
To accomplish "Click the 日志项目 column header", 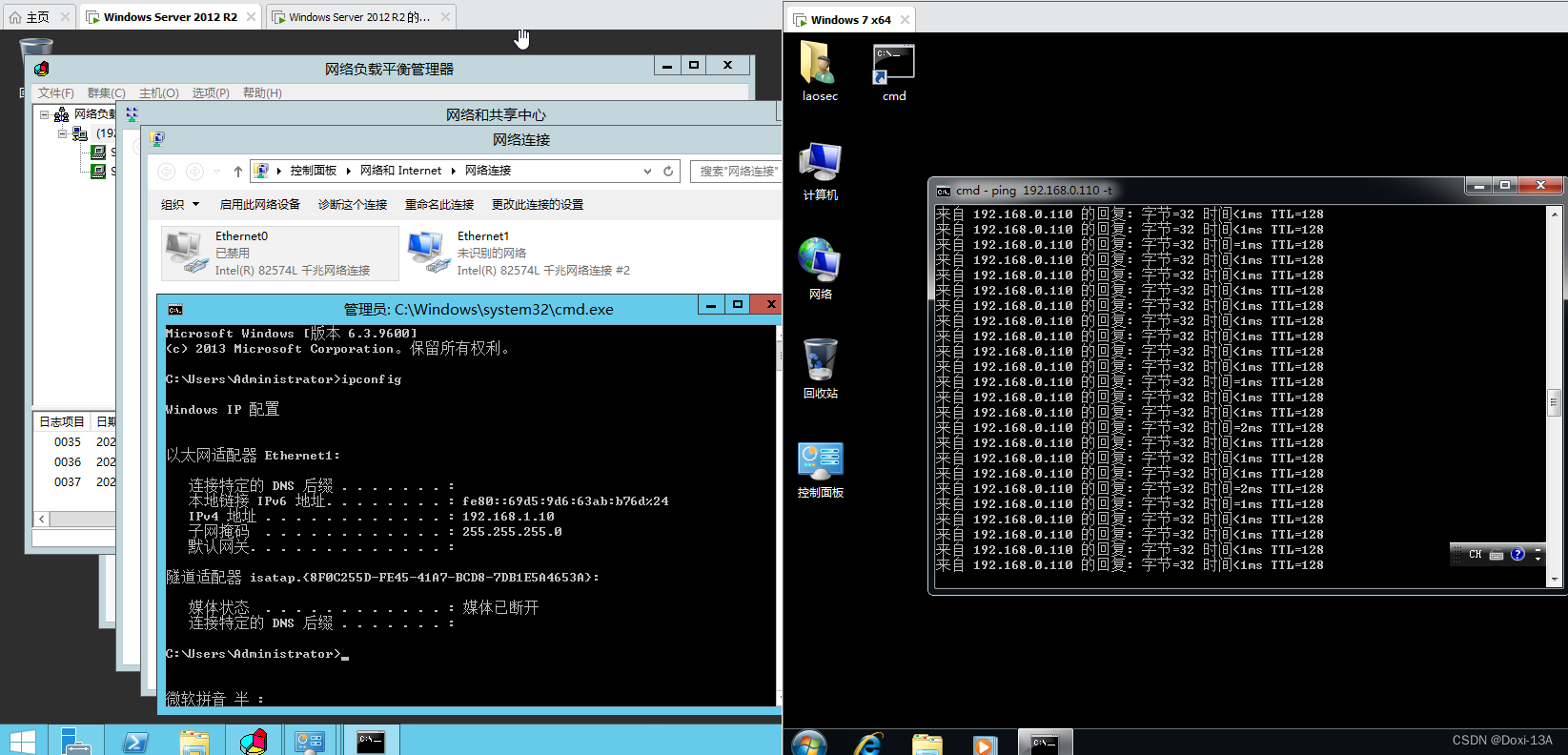I will [x=61, y=421].
